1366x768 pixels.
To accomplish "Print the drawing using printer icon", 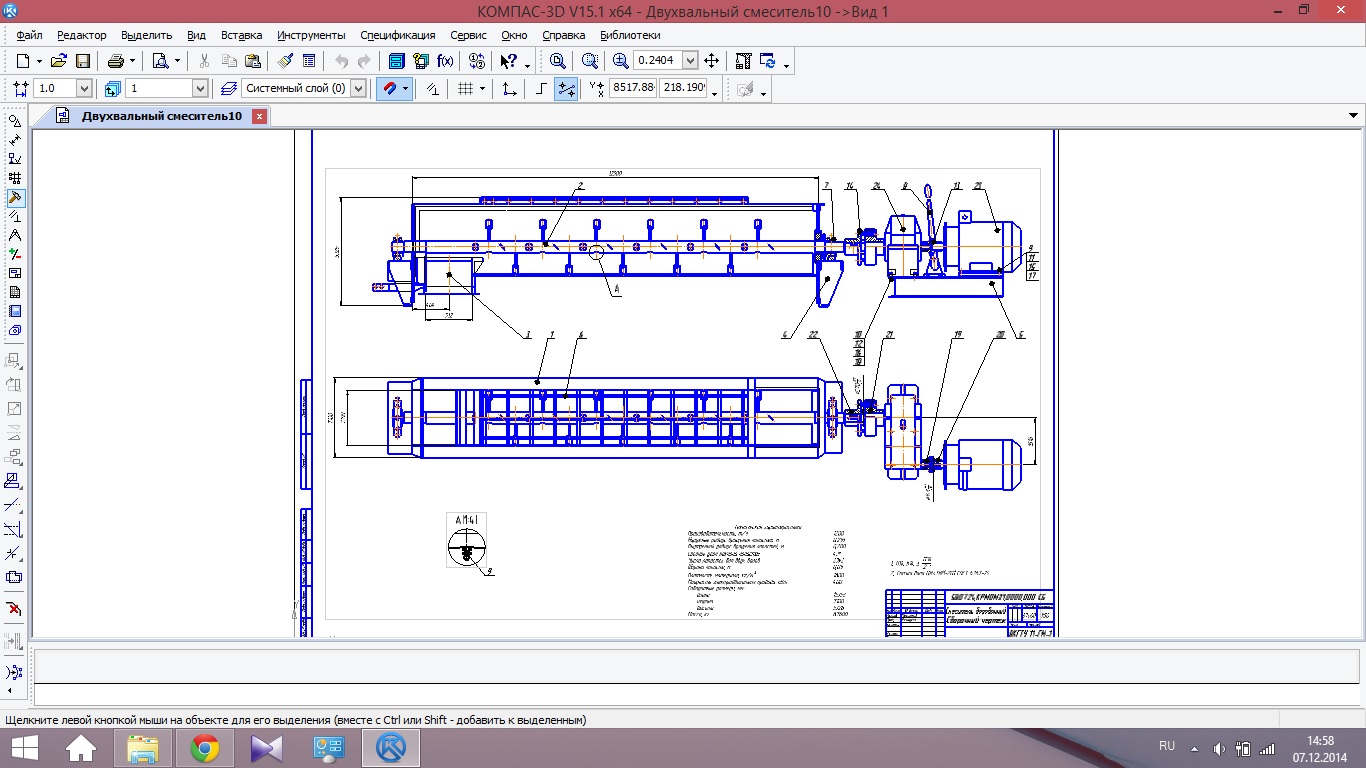I will 115,61.
